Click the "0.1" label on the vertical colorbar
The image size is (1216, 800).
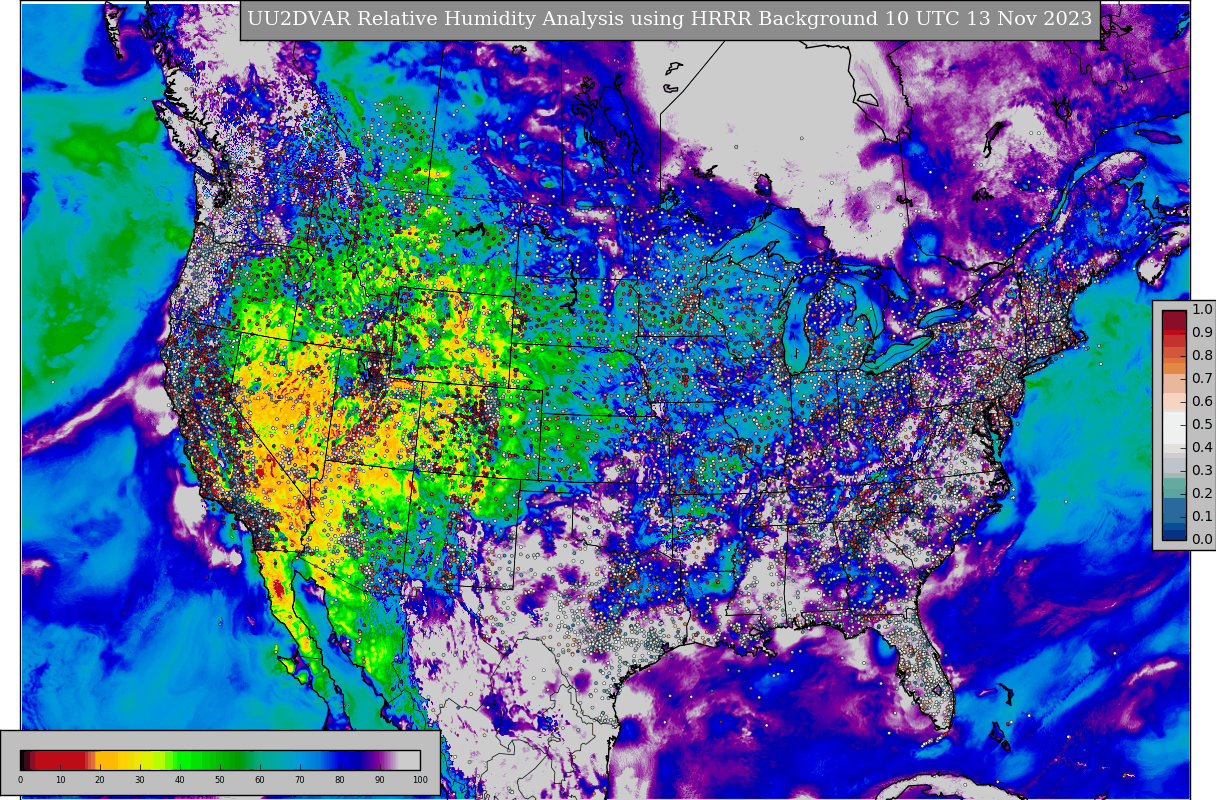(x=1202, y=517)
